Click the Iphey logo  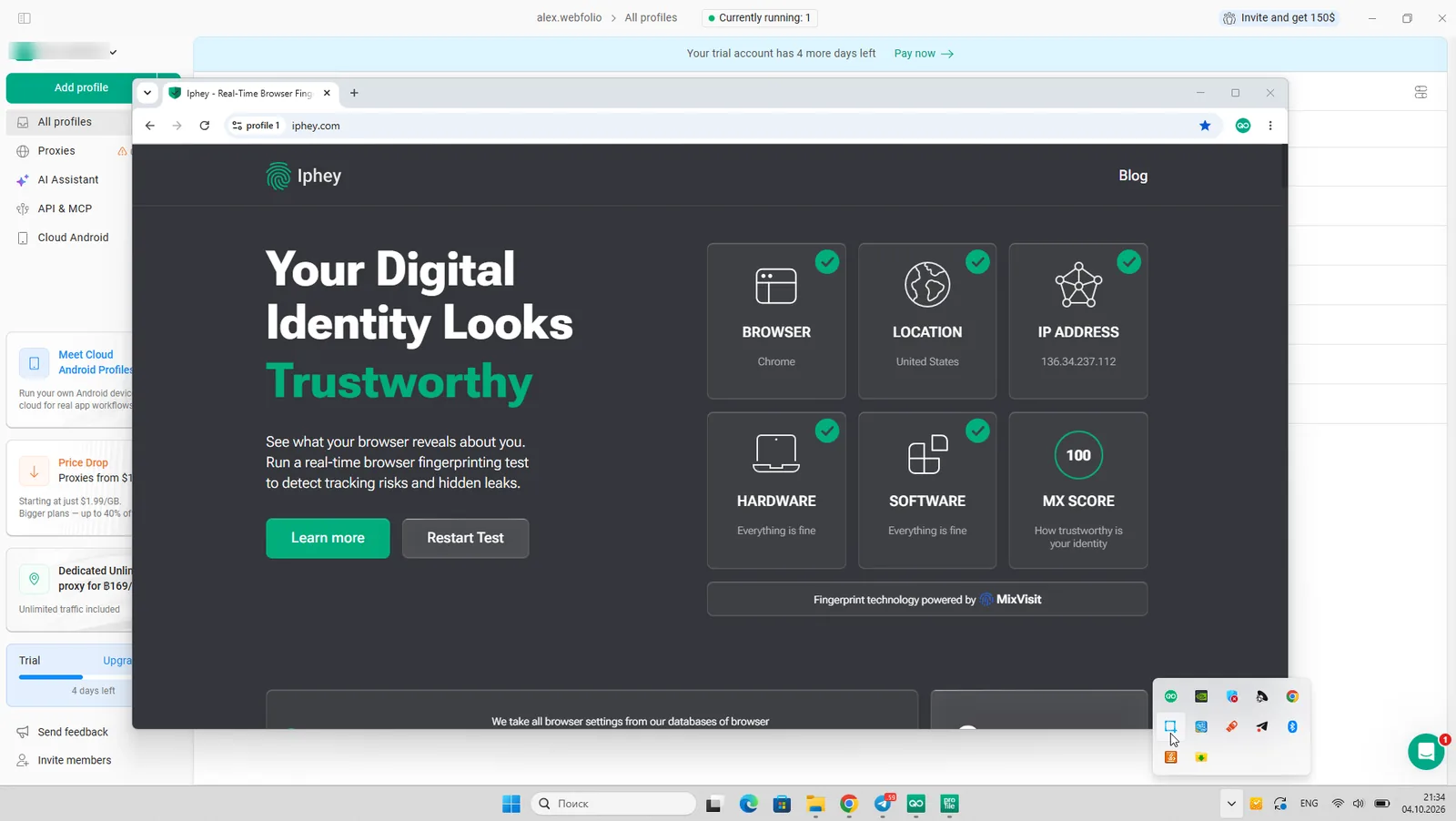coord(304,176)
